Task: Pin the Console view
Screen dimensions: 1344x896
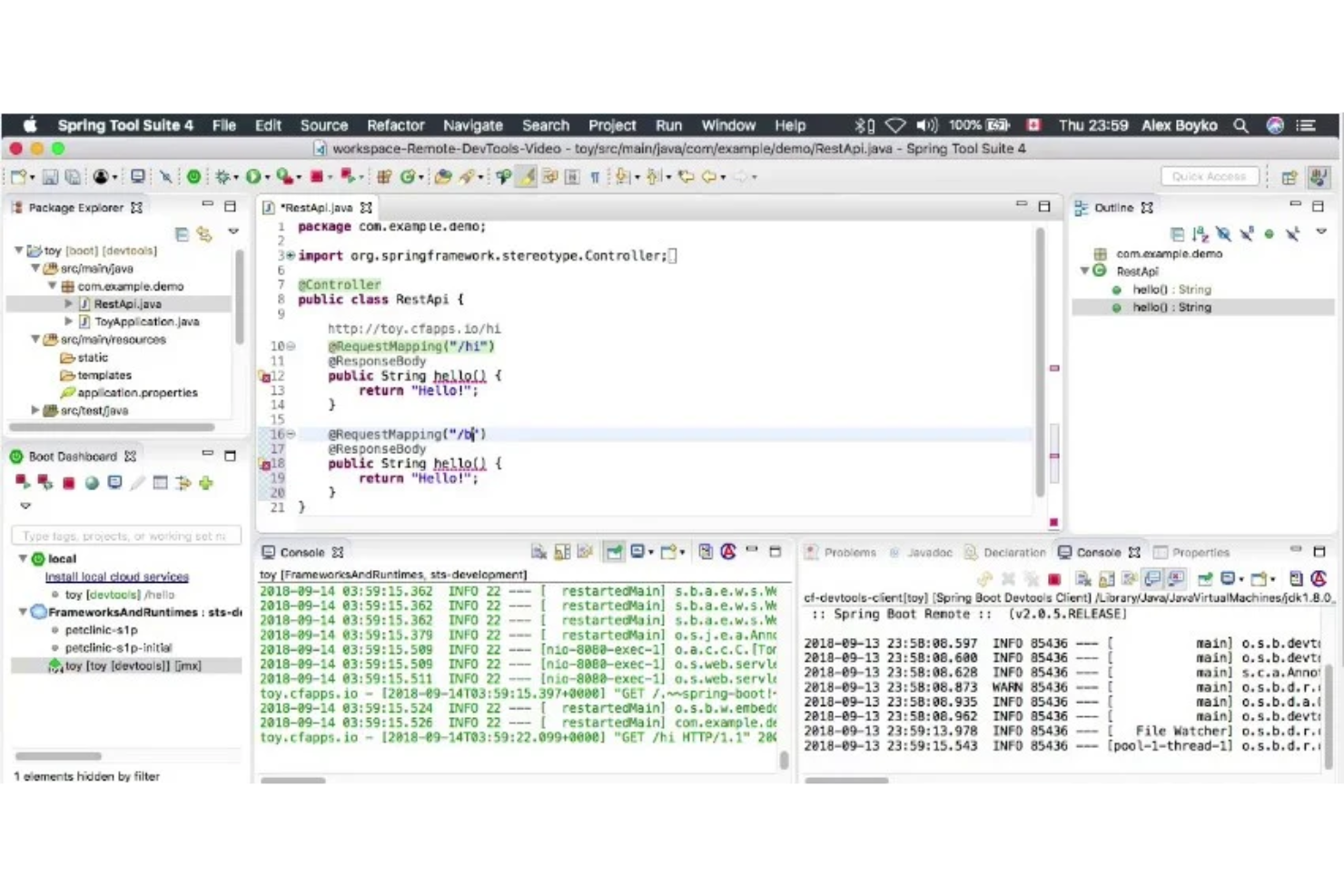Action: pos(616,551)
